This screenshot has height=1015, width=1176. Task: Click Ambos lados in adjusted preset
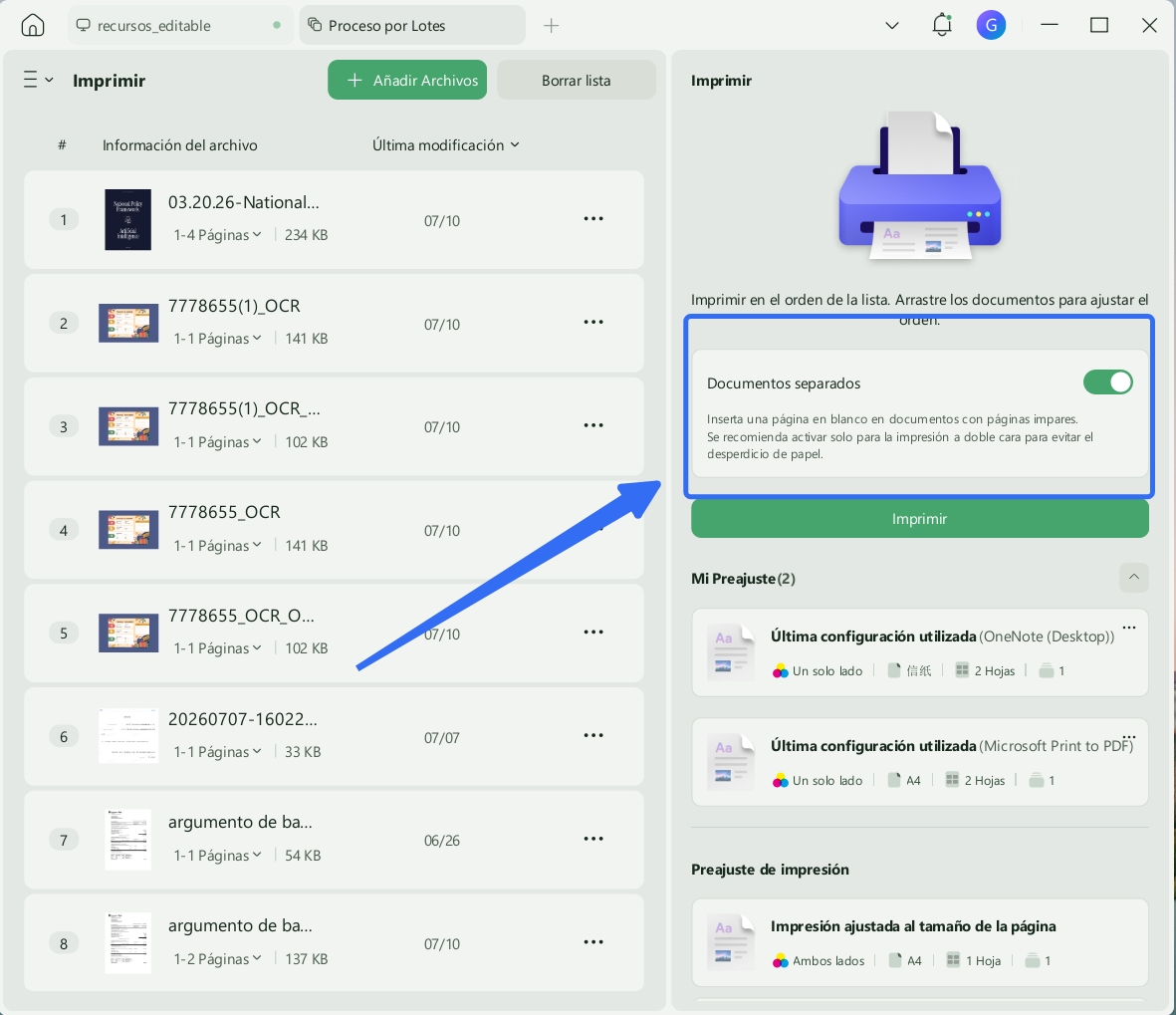[x=828, y=960]
